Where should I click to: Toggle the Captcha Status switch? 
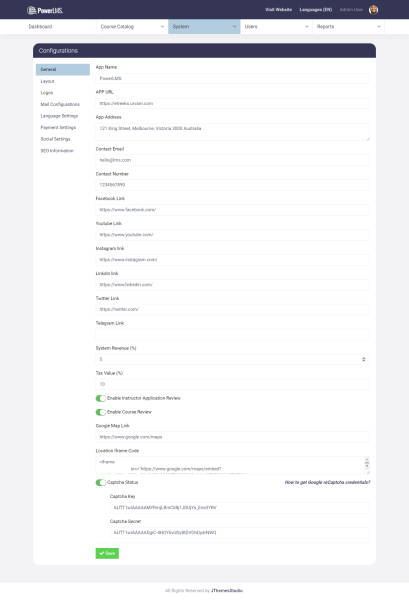[101, 483]
